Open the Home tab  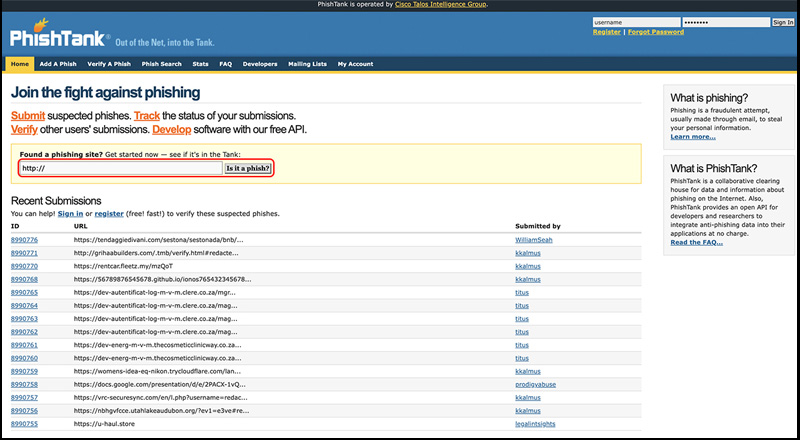20,64
